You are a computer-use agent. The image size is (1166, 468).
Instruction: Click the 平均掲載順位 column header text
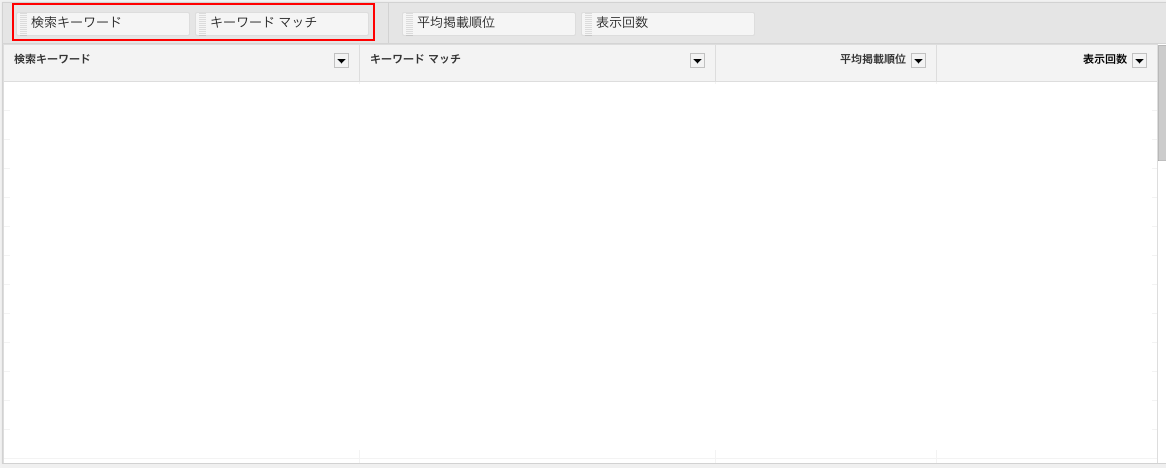click(x=873, y=60)
